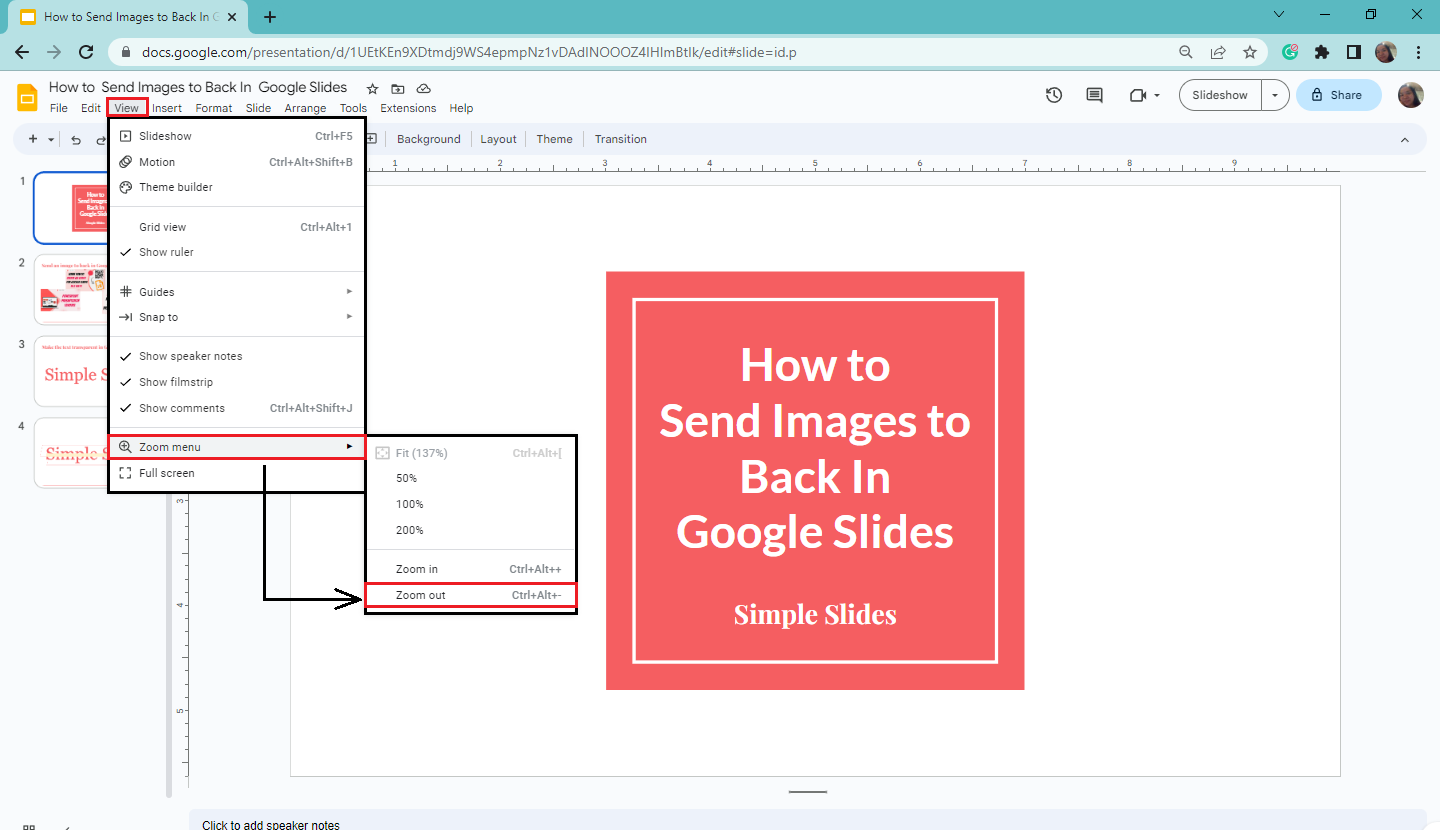Go back in browser history
This screenshot has height=830, width=1440.
(x=22, y=52)
